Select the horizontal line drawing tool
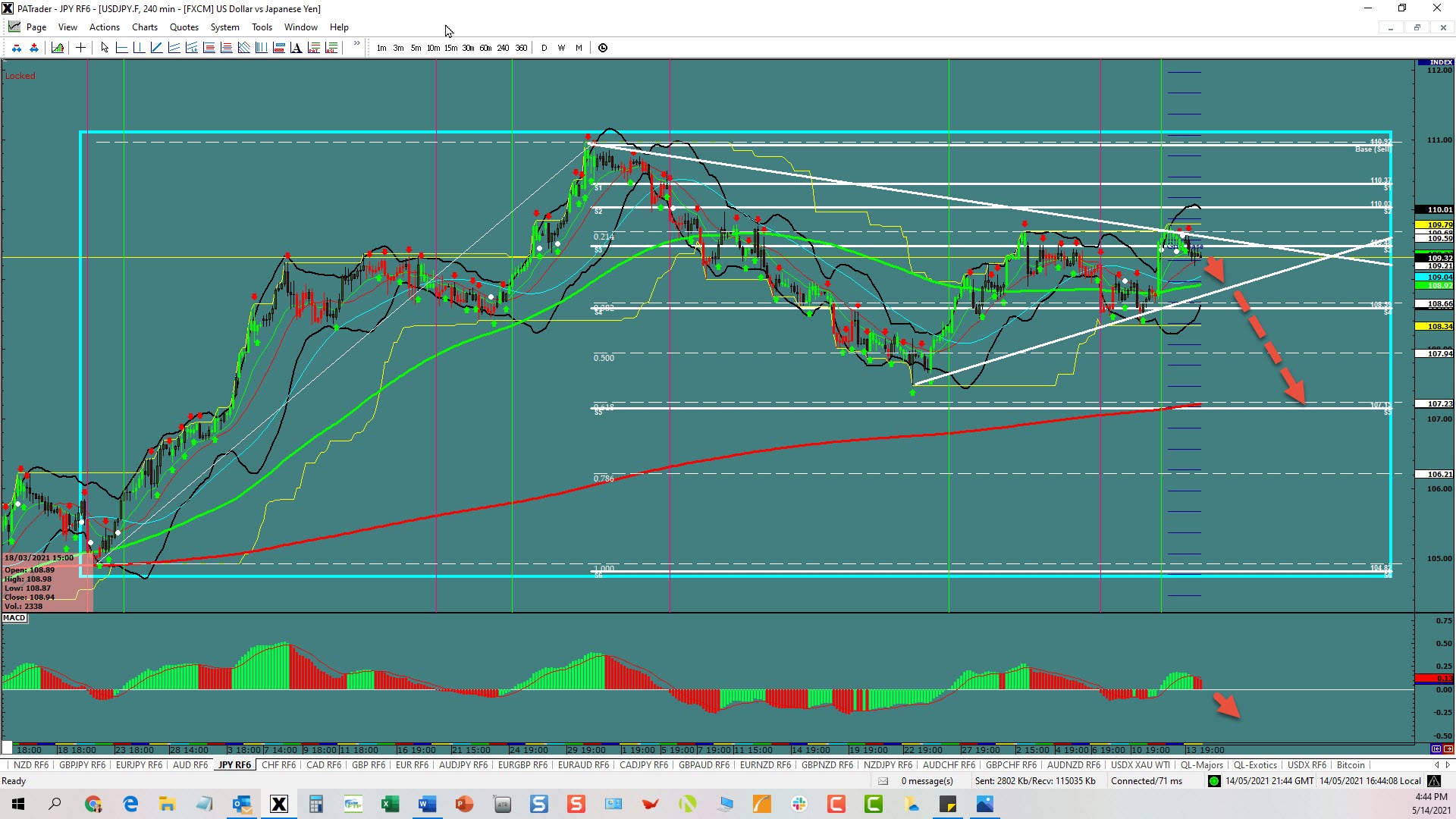1456x819 pixels. tap(121, 48)
